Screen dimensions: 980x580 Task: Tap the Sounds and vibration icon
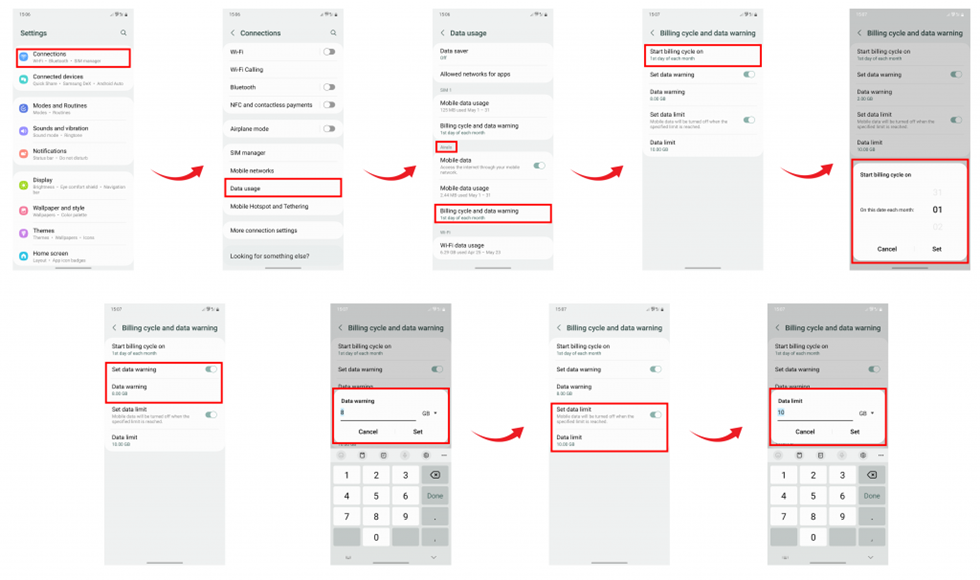(23, 131)
